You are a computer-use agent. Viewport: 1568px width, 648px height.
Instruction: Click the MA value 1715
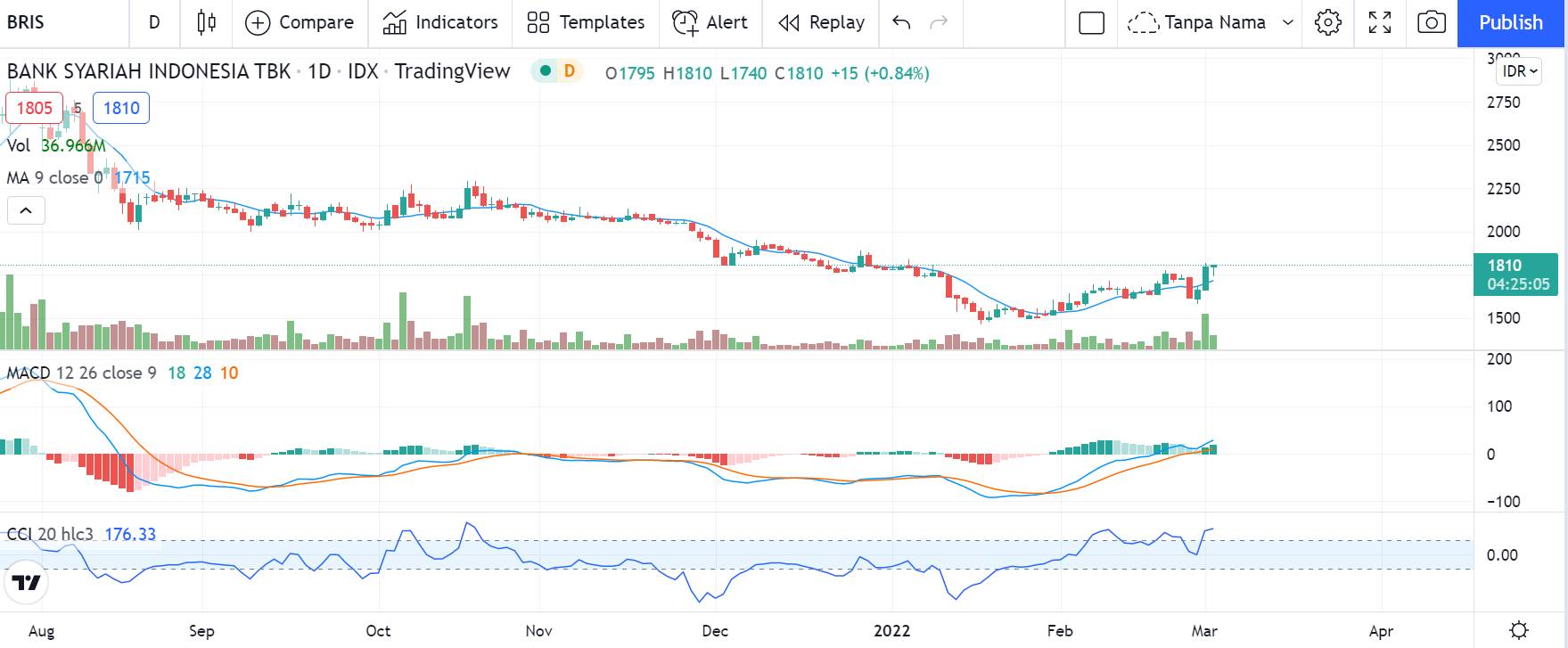132,177
